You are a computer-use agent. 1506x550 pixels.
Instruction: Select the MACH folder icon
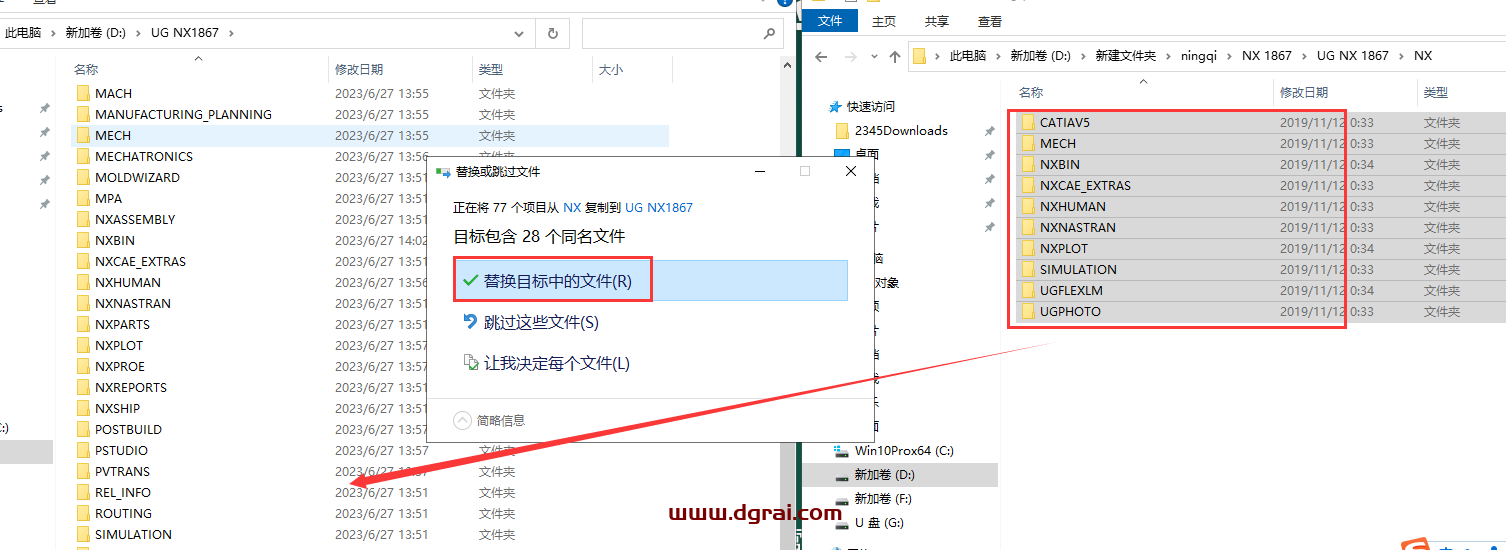click(x=84, y=93)
